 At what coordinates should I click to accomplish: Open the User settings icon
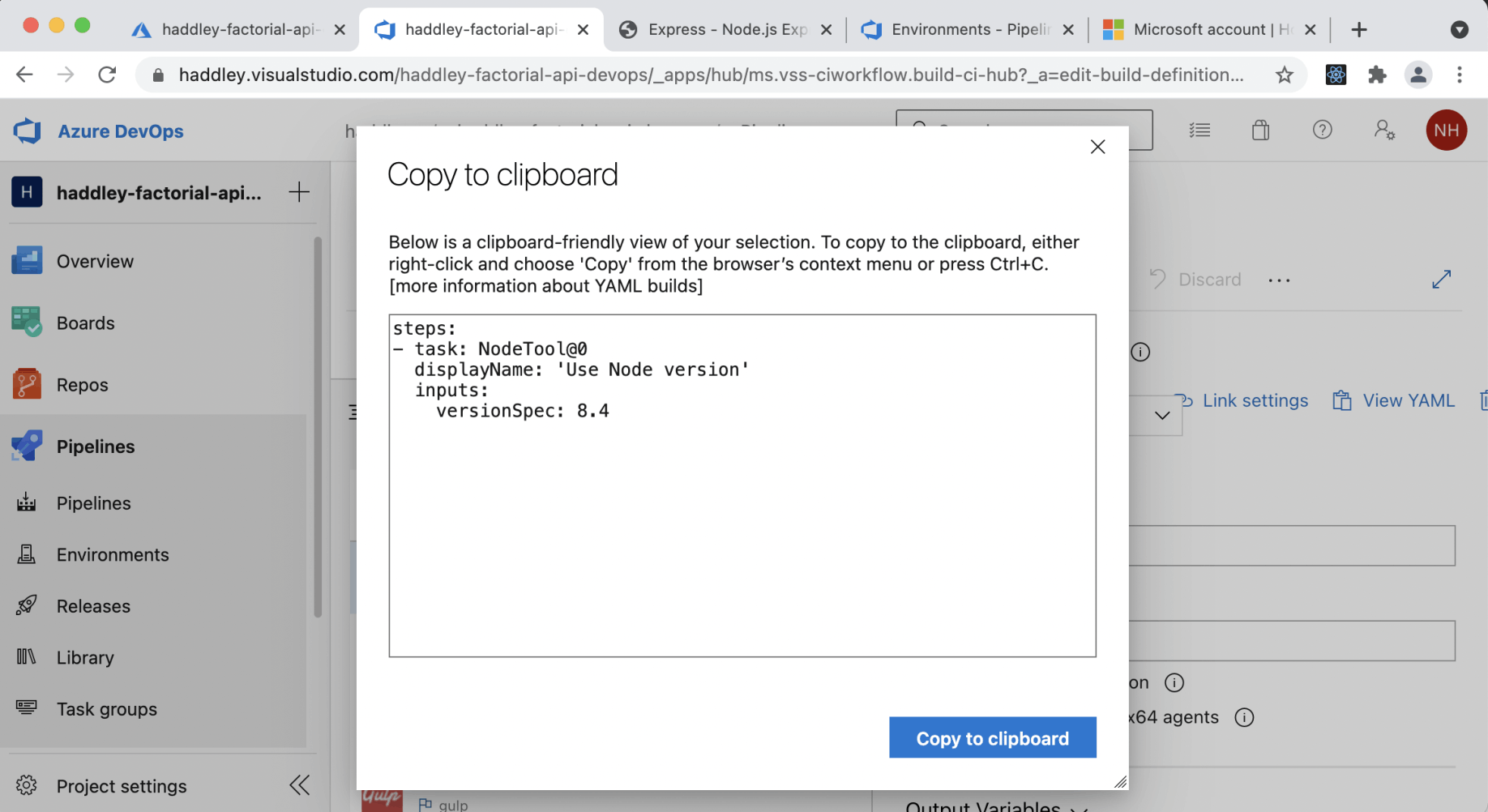click(1384, 130)
